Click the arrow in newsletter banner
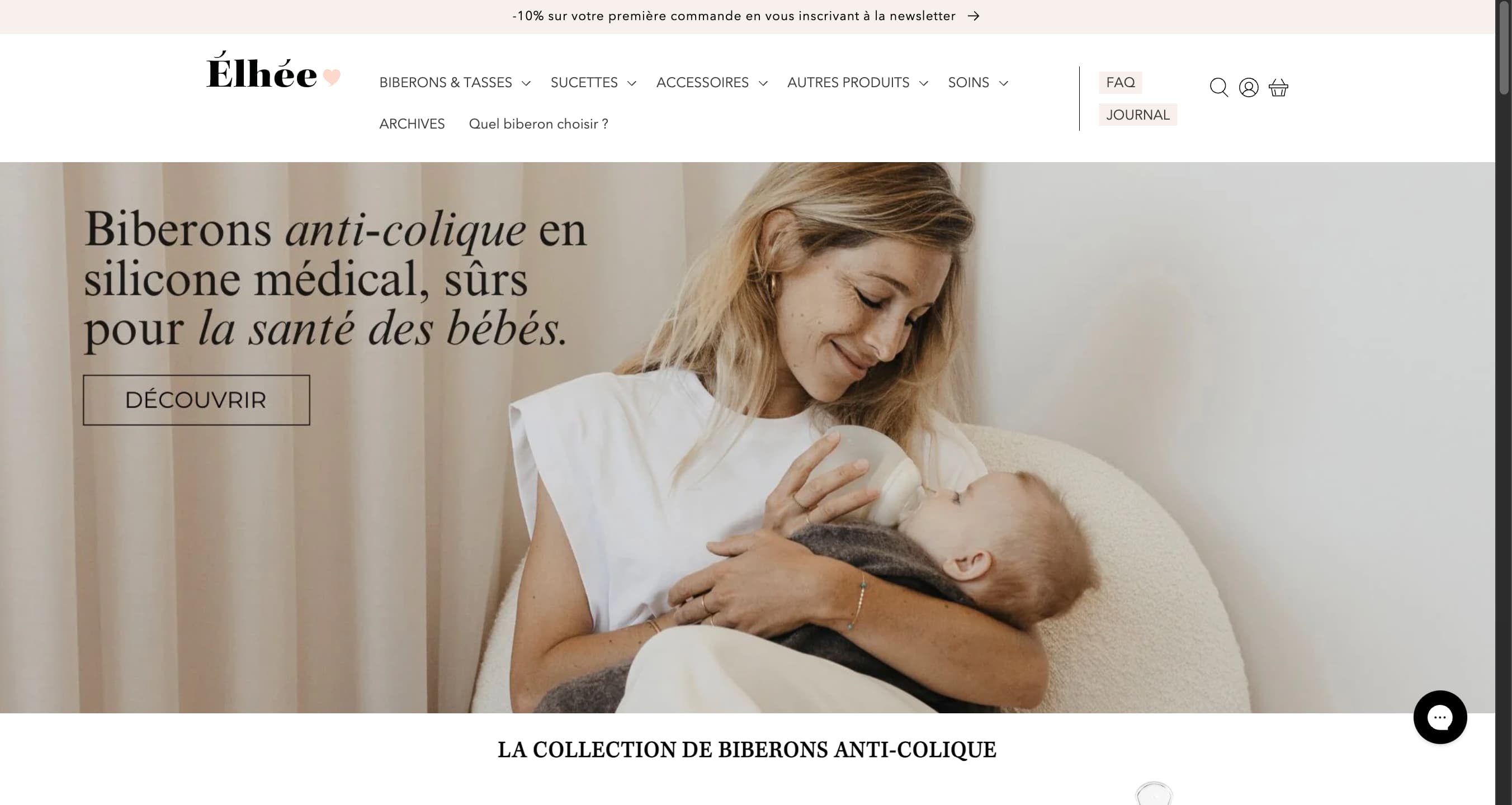The height and width of the screenshot is (805, 1512). click(x=974, y=16)
